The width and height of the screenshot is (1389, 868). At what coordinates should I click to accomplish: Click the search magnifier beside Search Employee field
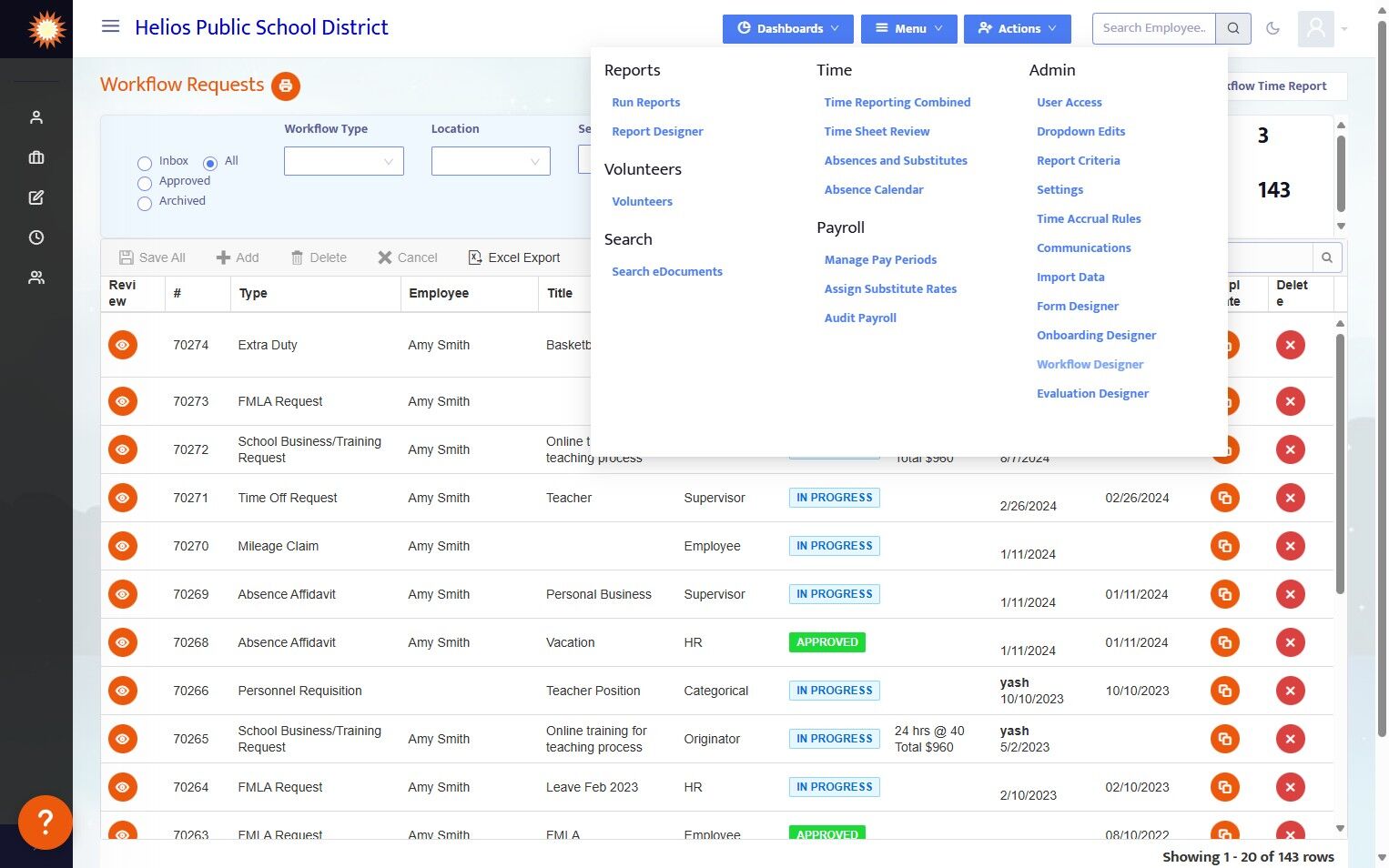click(x=1233, y=28)
